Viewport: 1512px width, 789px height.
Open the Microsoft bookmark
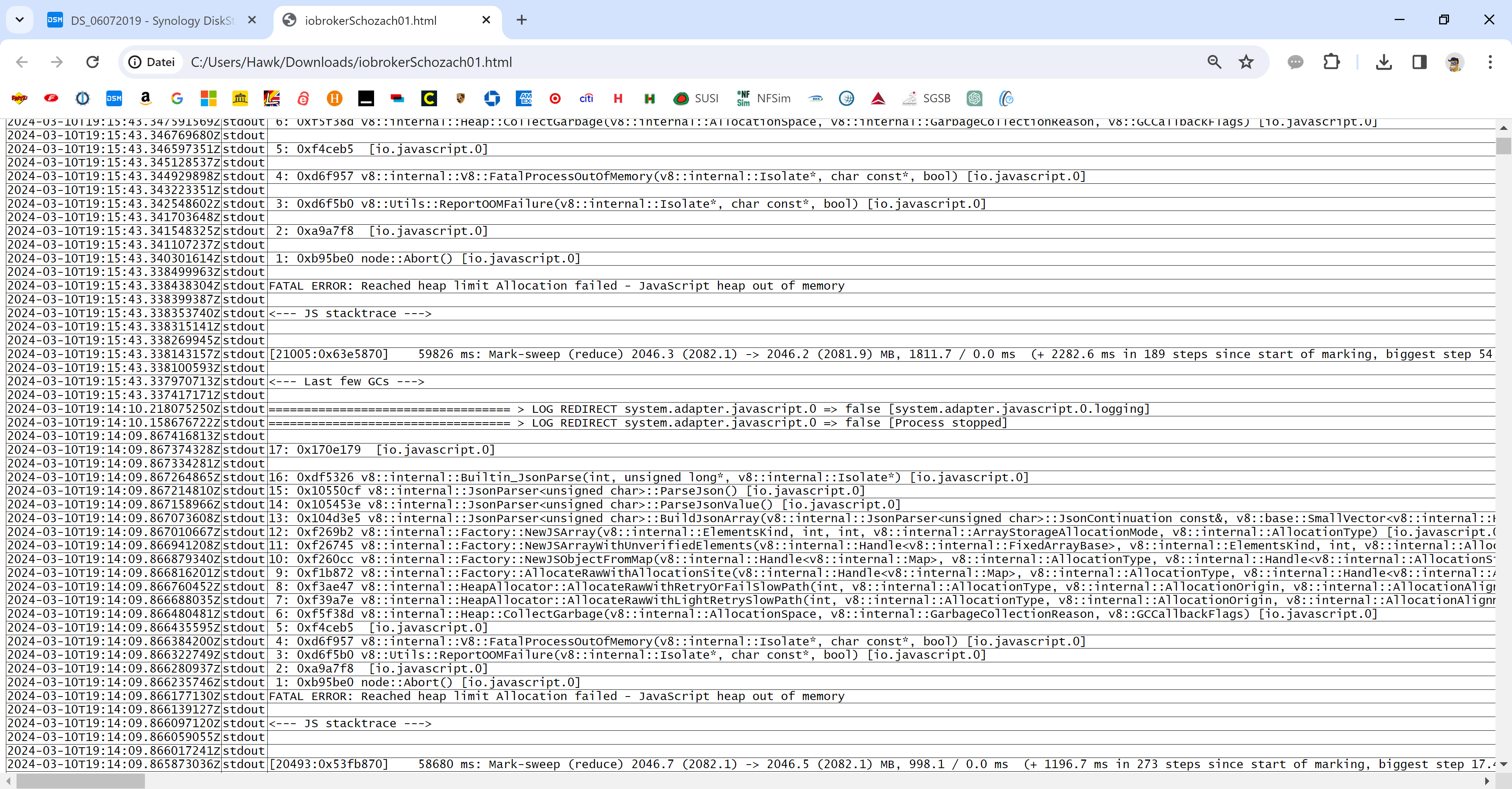(208, 98)
